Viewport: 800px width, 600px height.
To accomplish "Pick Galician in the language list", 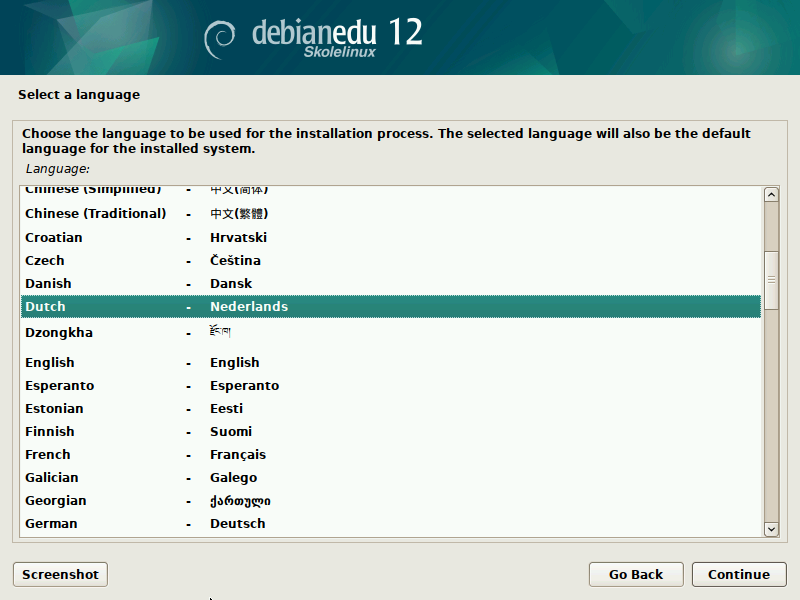I will pyautogui.click(x=391, y=477).
